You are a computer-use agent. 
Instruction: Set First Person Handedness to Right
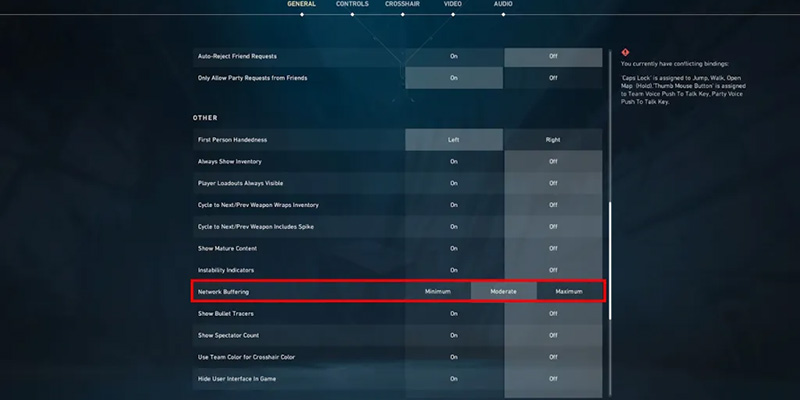pos(553,140)
